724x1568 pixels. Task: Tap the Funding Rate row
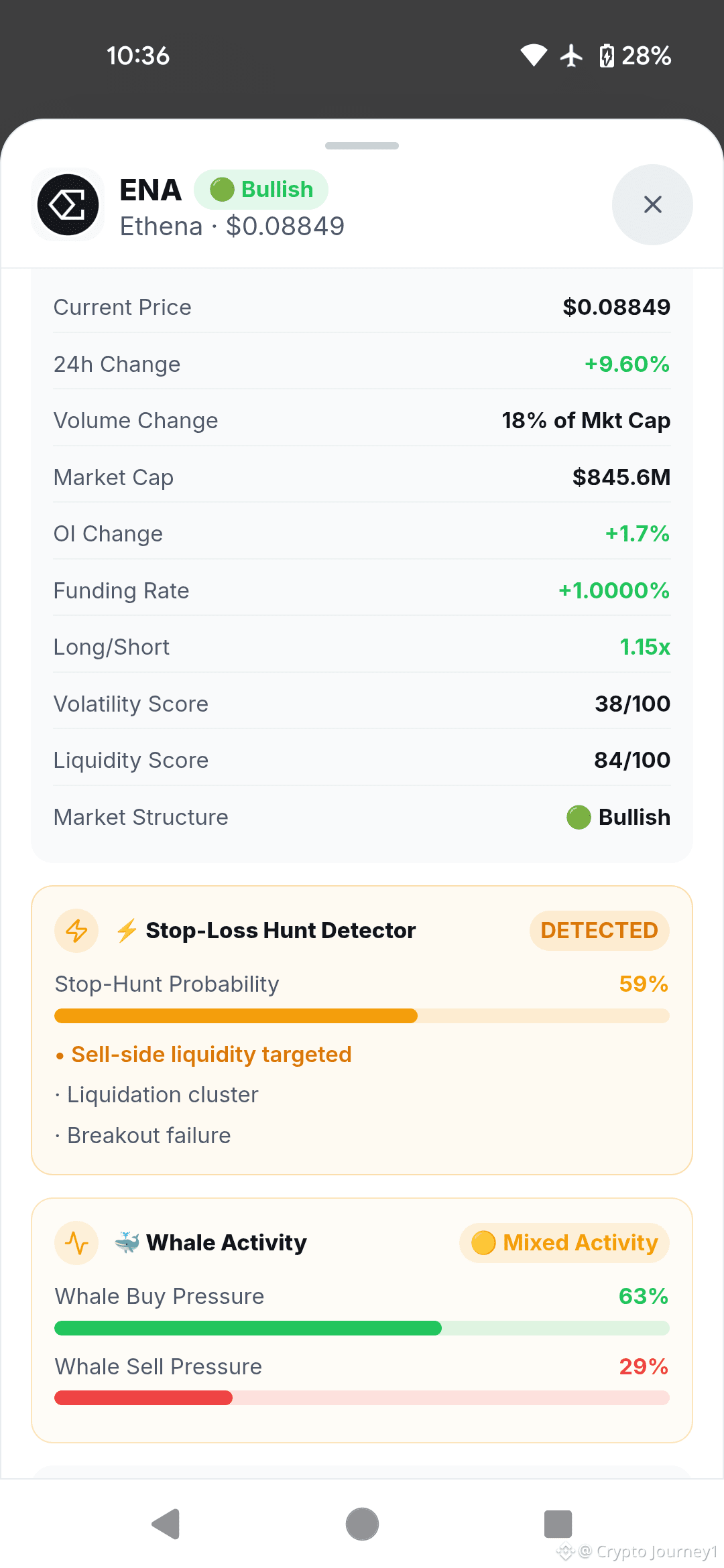click(x=362, y=590)
